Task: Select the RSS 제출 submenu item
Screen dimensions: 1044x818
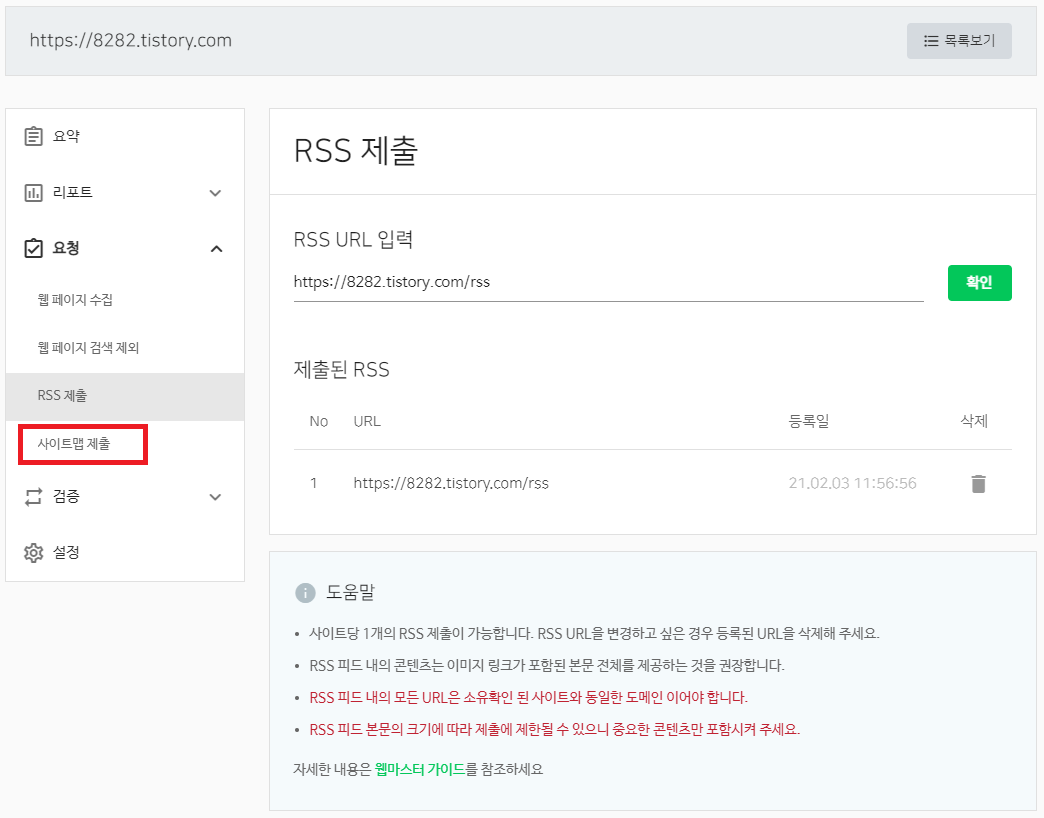Action: [125, 396]
